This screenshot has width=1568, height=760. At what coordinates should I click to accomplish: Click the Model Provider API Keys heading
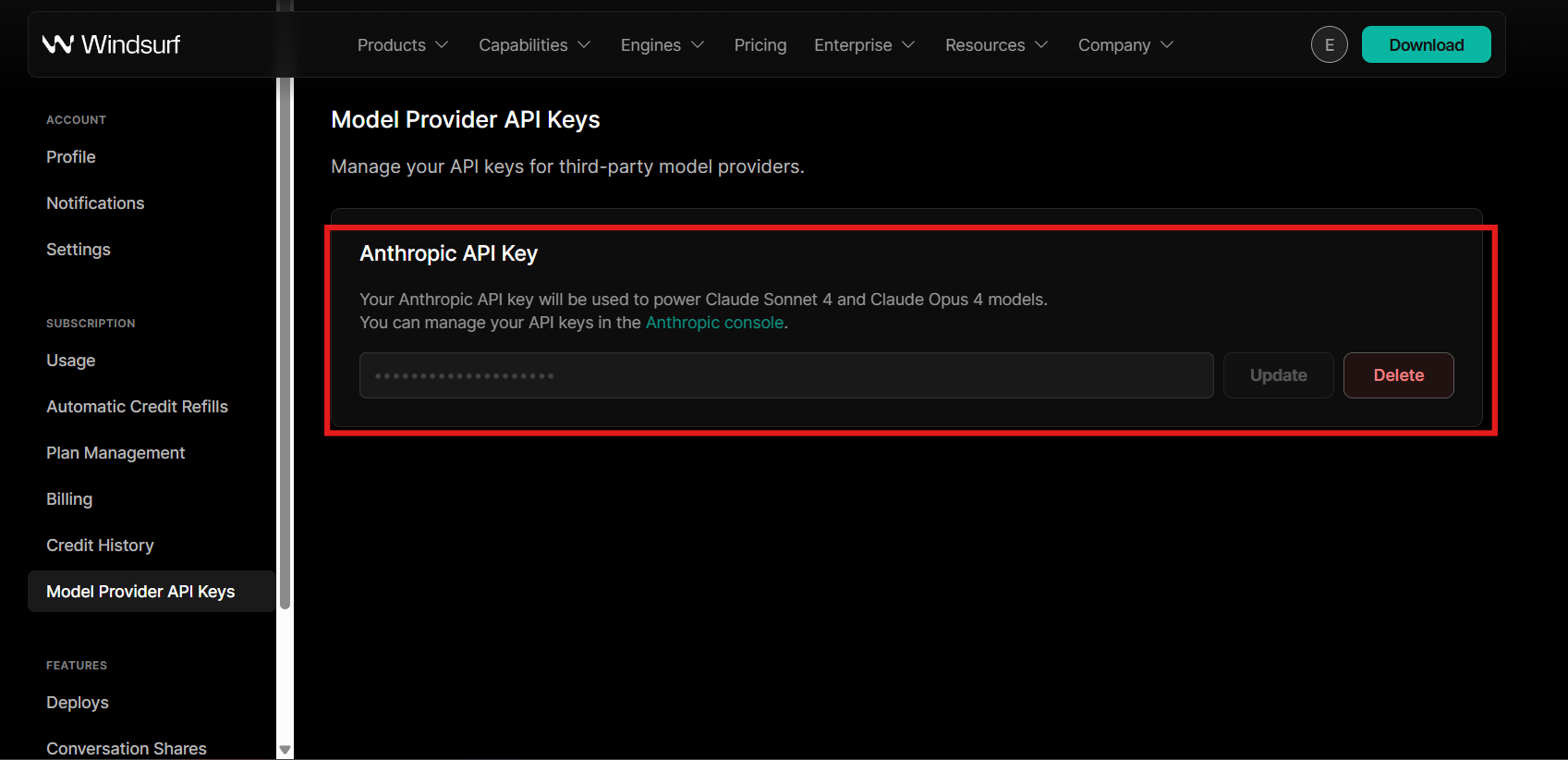point(466,120)
